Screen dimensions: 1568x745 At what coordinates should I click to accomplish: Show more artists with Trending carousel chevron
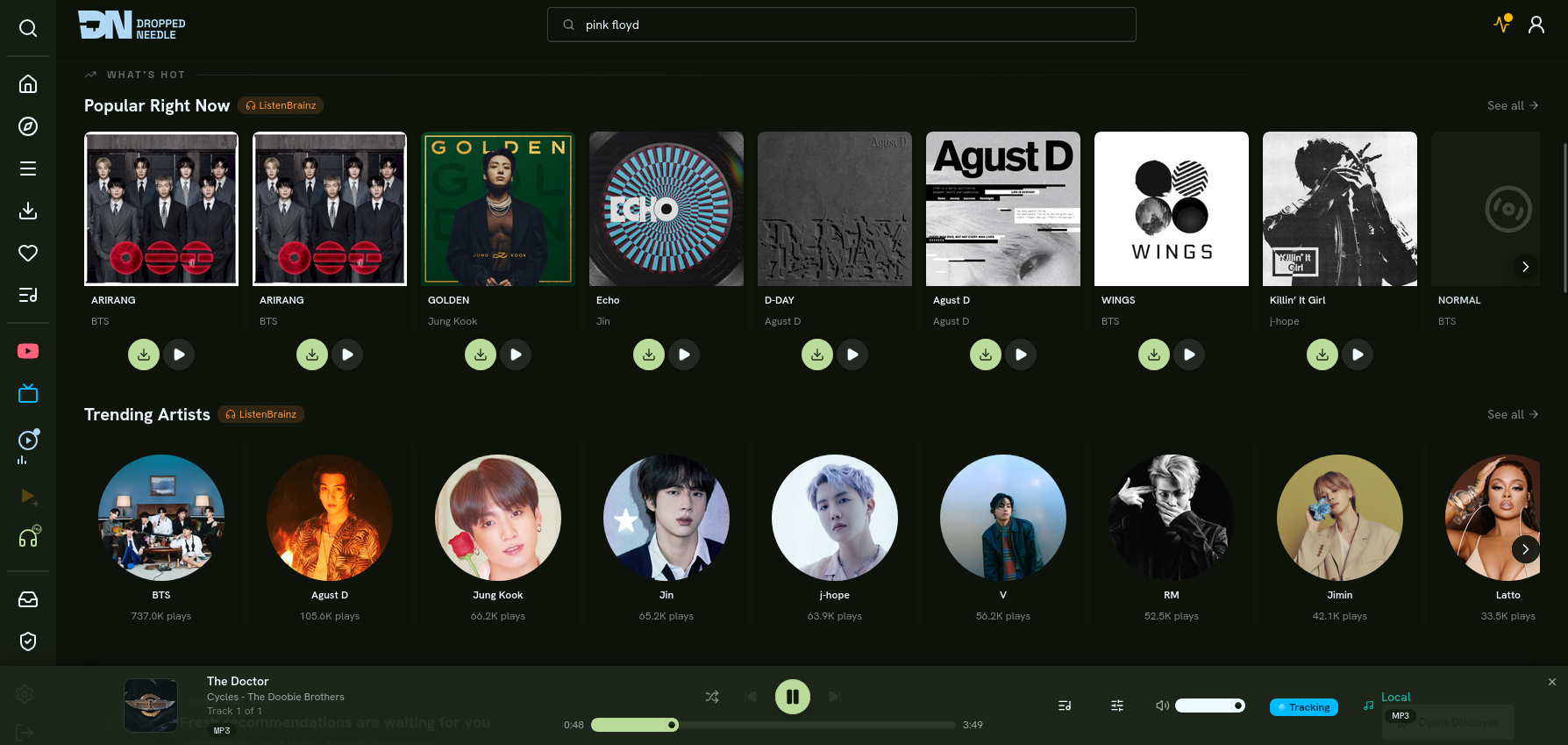tap(1526, 549)
